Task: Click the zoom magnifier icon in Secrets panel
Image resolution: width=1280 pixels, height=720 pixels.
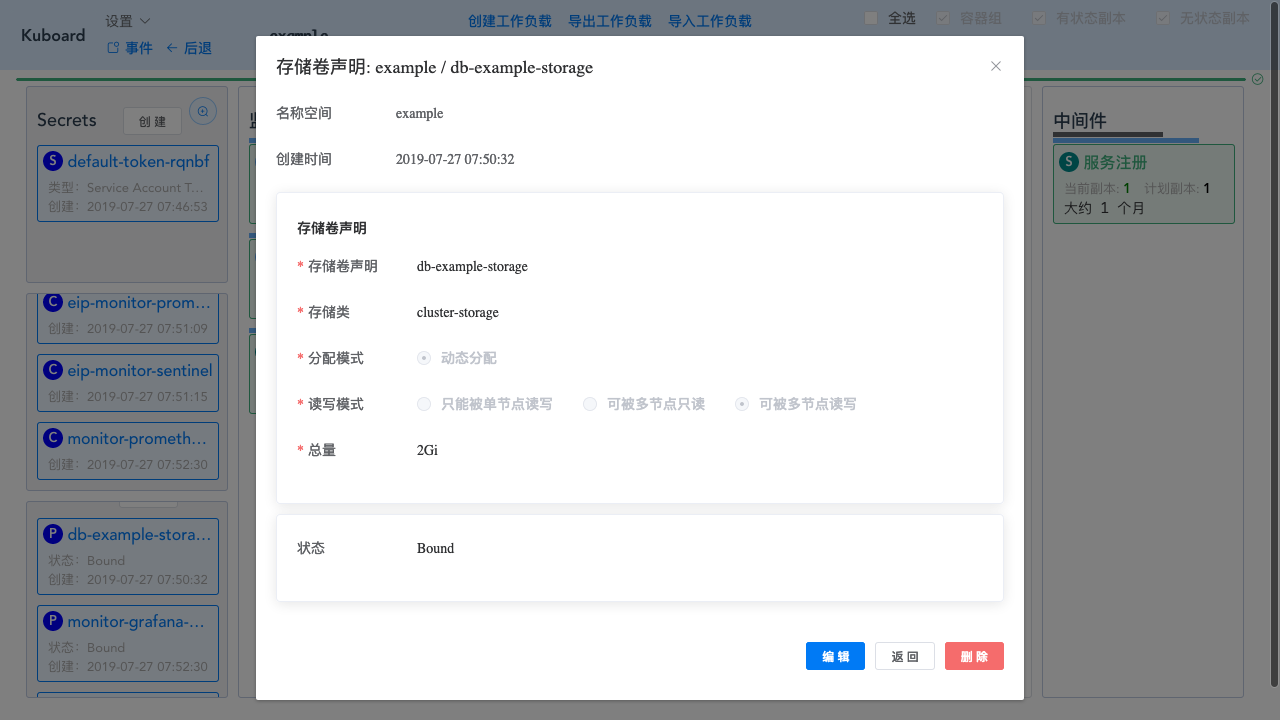Action: 203,111
